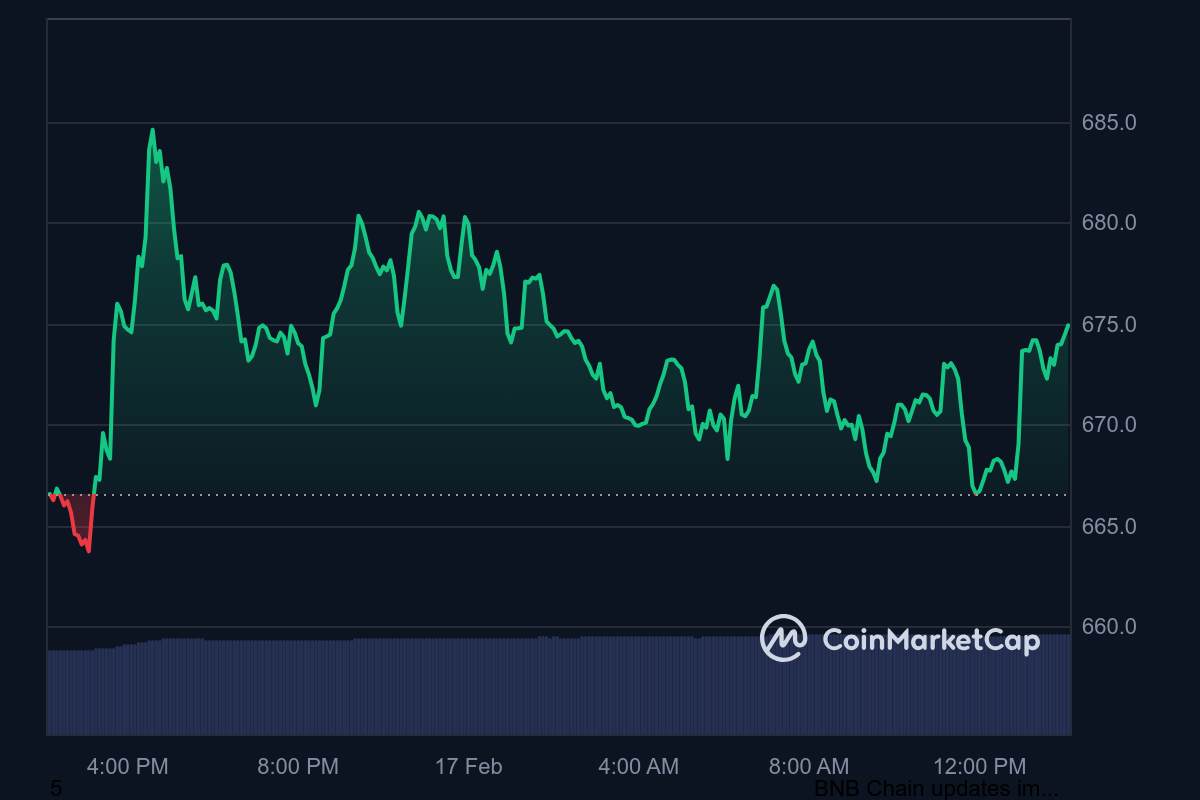Viewport: 1200px width, 800px height.
Task: Click the highest green peak near 685
Action: (152, 130)
